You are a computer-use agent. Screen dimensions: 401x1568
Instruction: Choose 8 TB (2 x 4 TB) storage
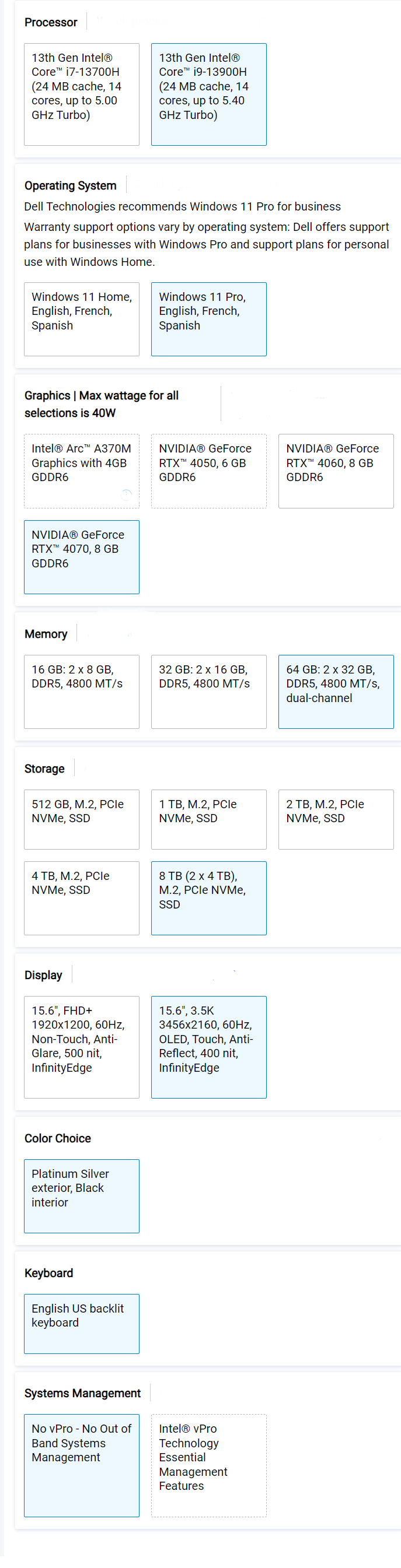[208, 898]
